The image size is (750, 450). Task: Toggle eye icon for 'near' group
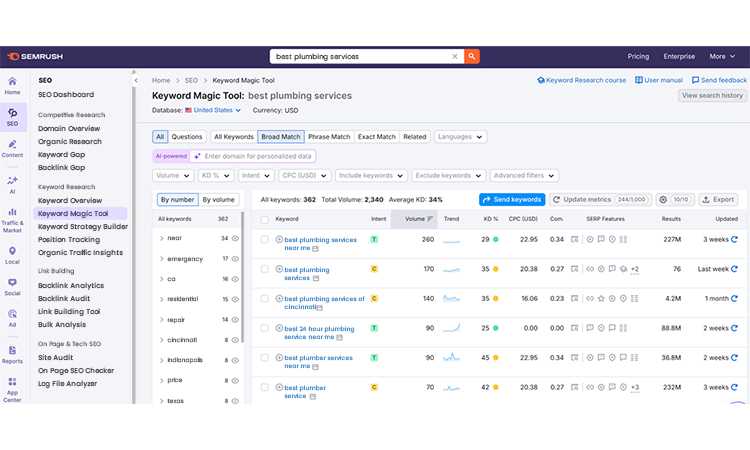(235, 238)
